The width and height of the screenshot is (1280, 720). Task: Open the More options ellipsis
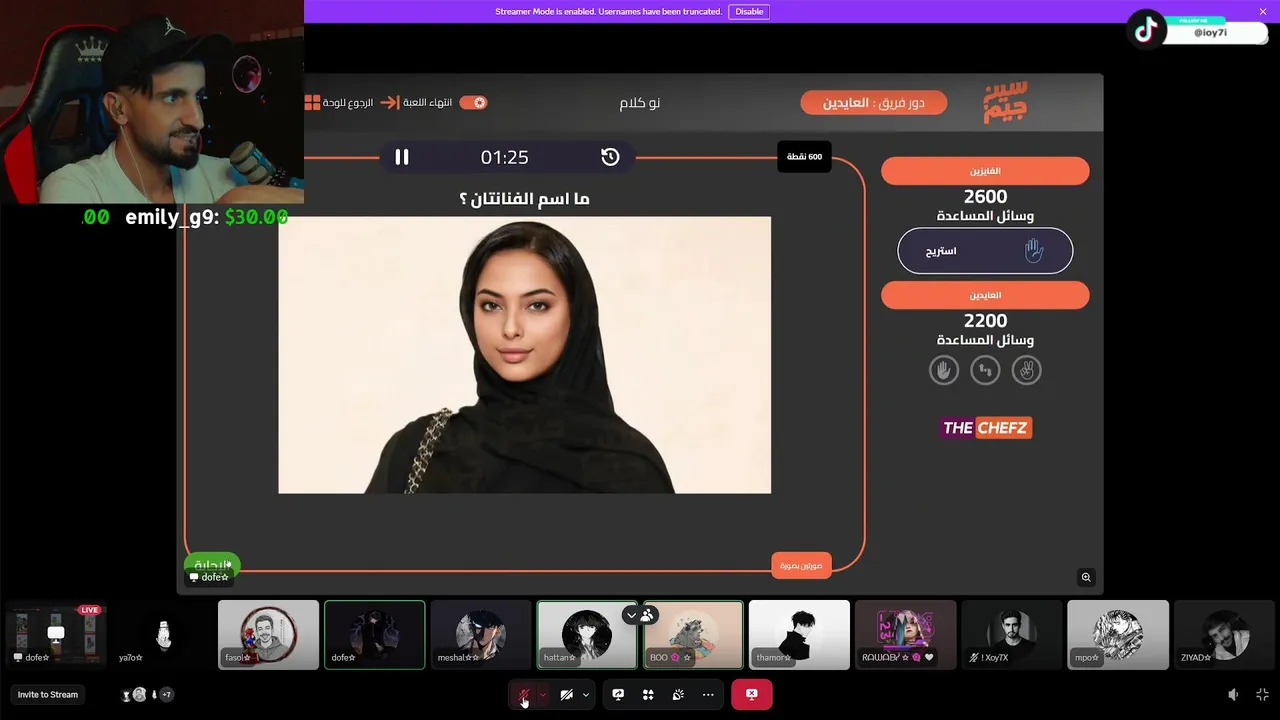708,694
